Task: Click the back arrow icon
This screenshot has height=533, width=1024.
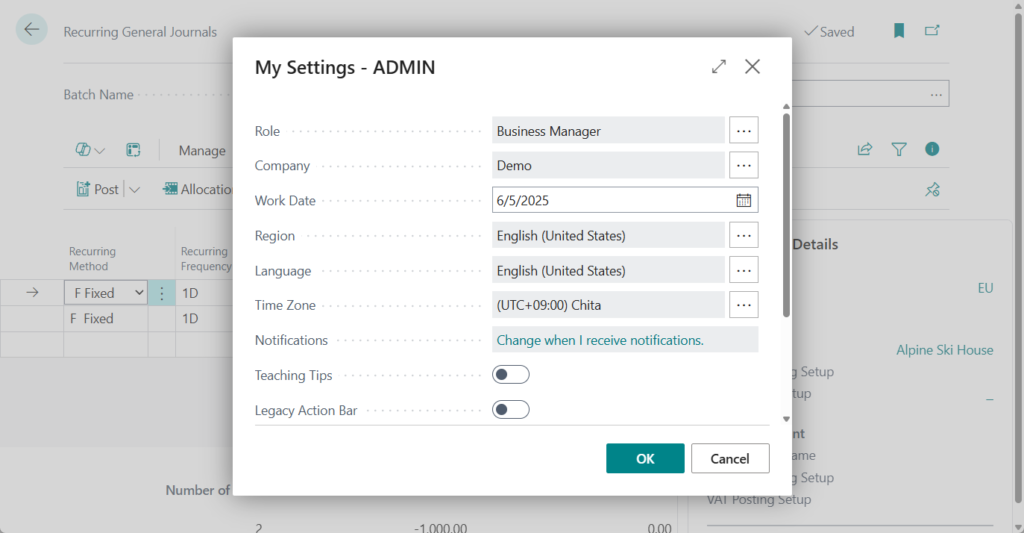Action: [32, 30]
